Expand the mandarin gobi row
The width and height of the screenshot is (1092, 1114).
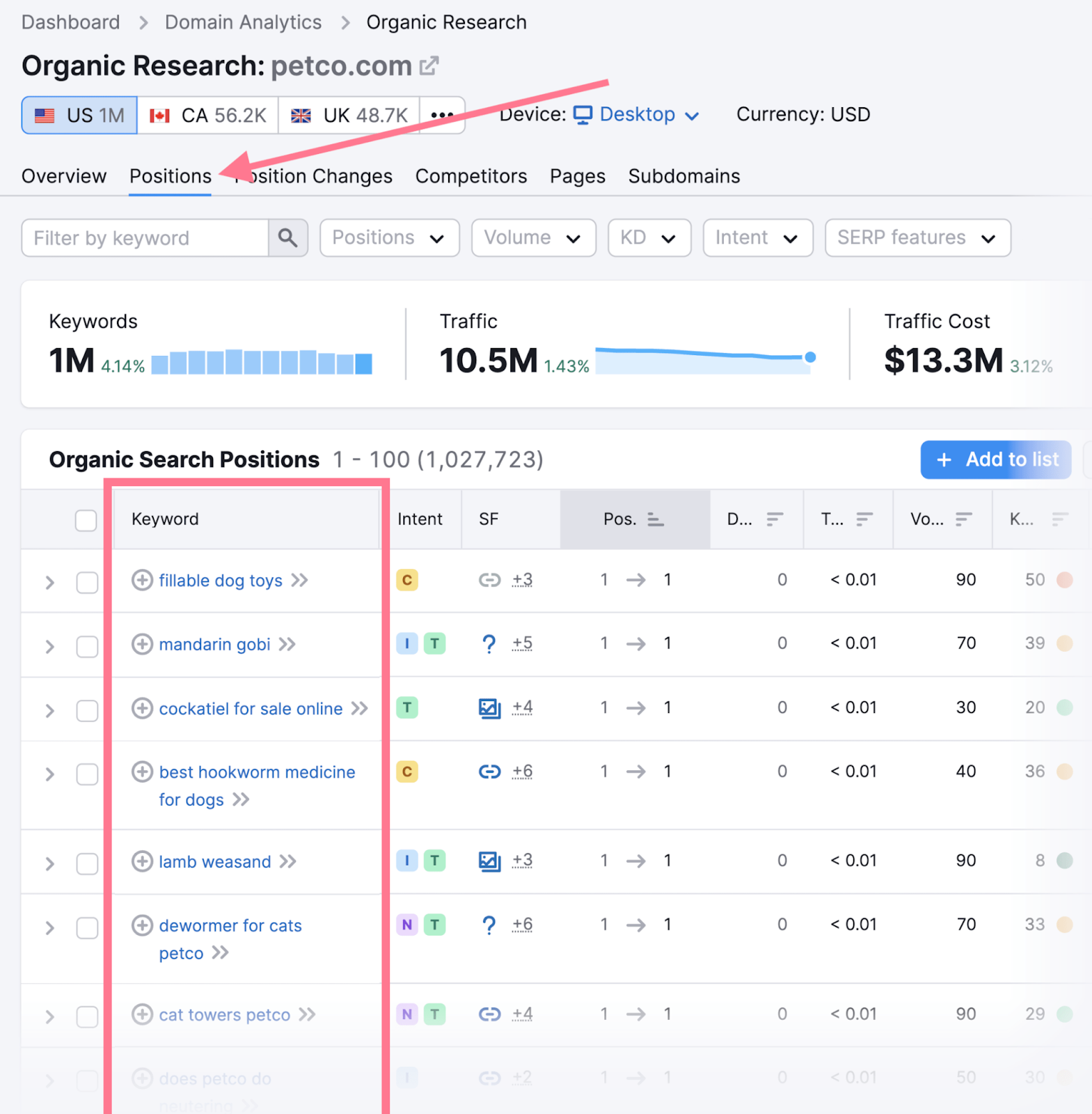pos(49,647)
